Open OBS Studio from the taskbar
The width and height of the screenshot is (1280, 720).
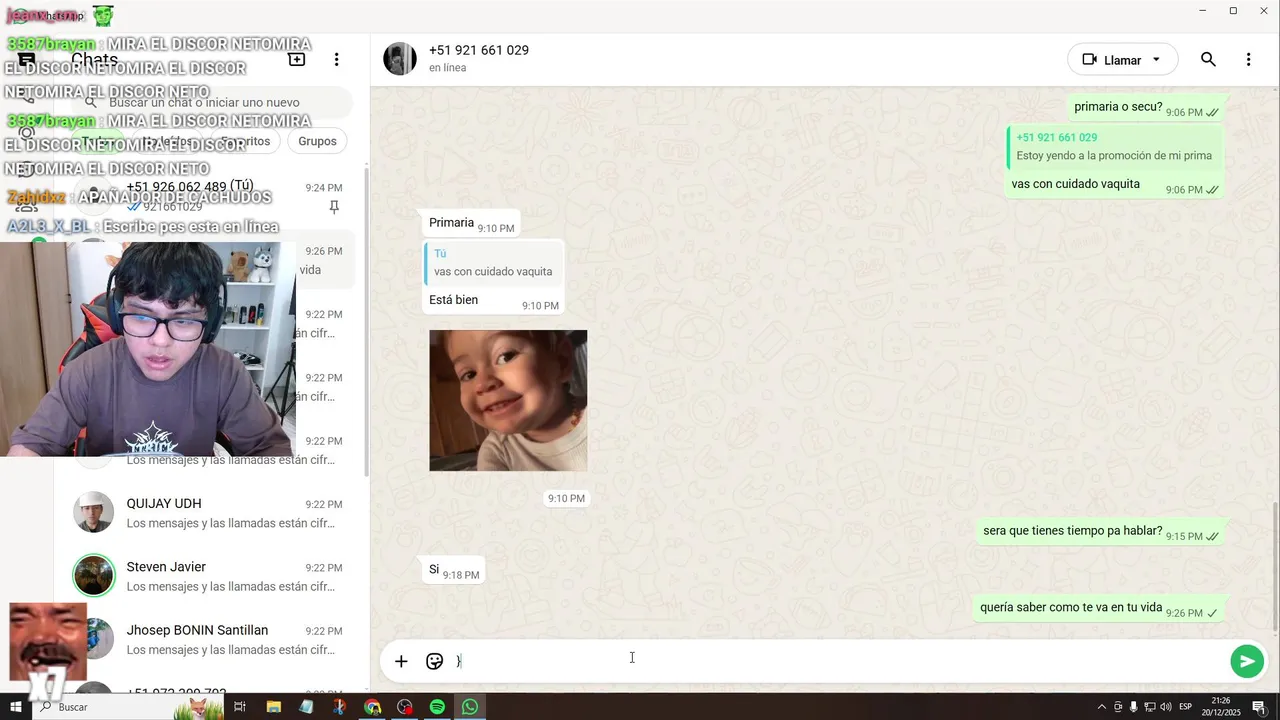tap(404, 707)
